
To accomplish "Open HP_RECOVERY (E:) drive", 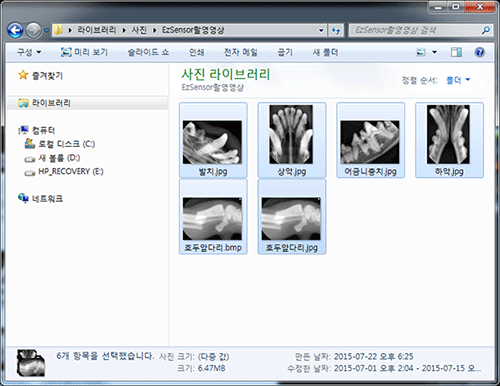I will [x=71, y=171].
